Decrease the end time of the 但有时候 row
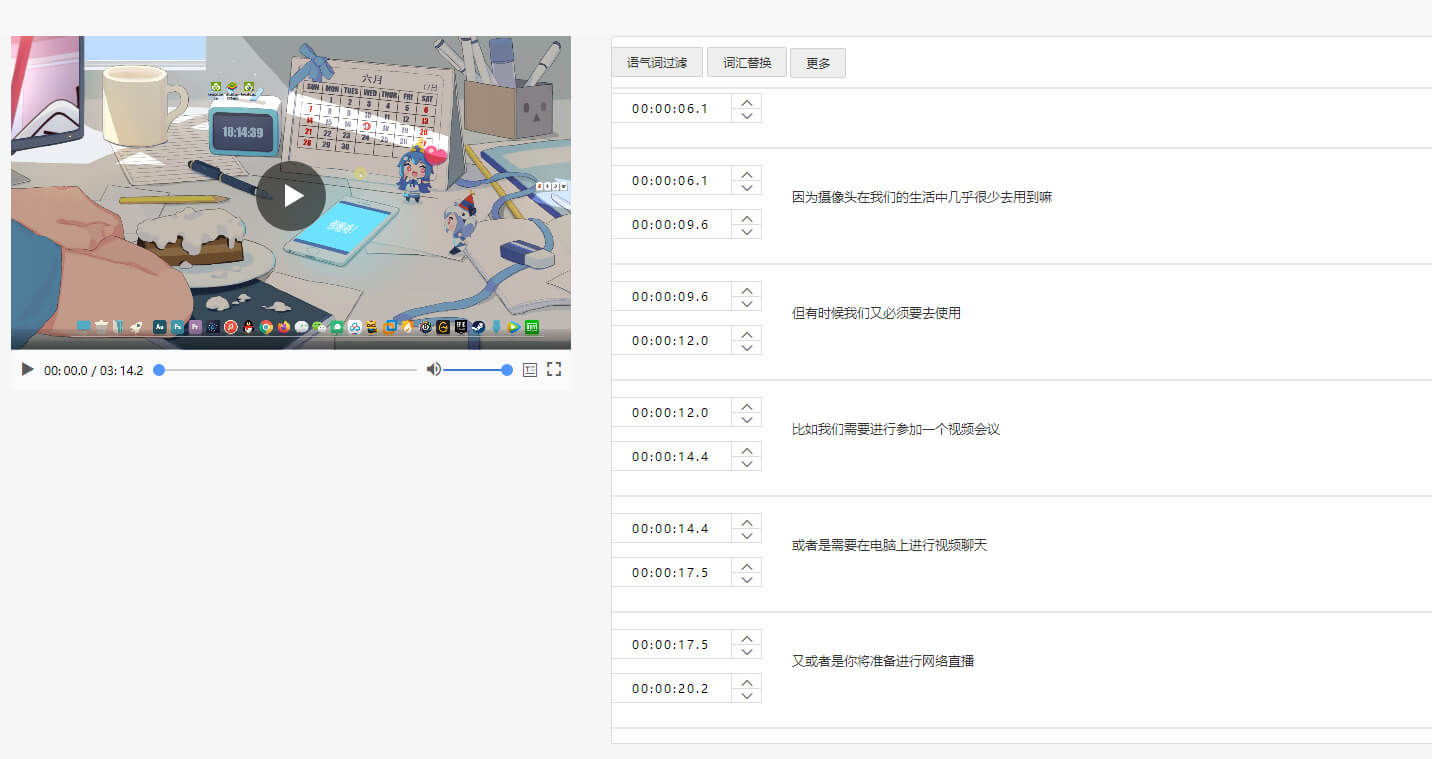Image resolution: width=1432 pixels, height=759 pixels. coord(747,348)
